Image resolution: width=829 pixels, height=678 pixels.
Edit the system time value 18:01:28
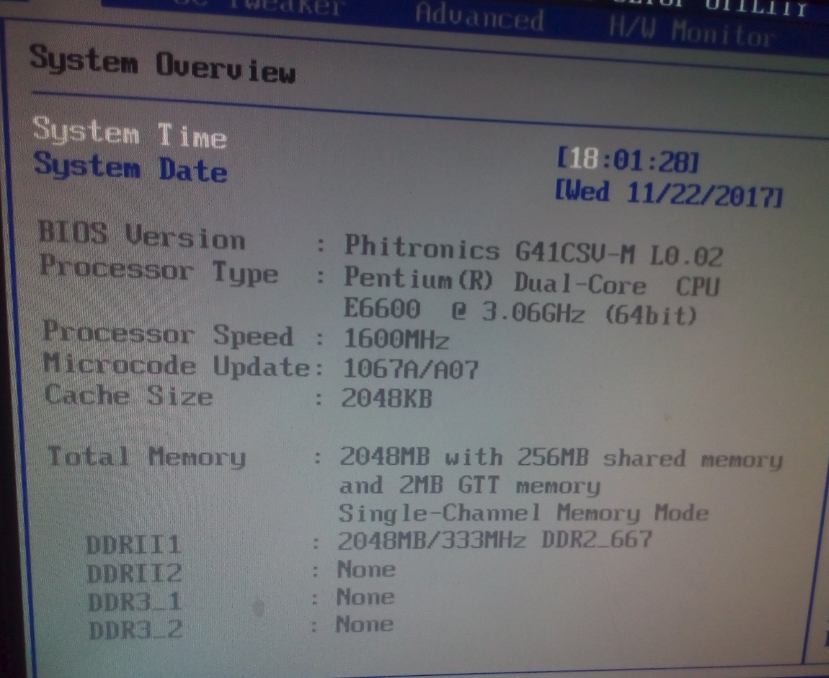point(628,160)
